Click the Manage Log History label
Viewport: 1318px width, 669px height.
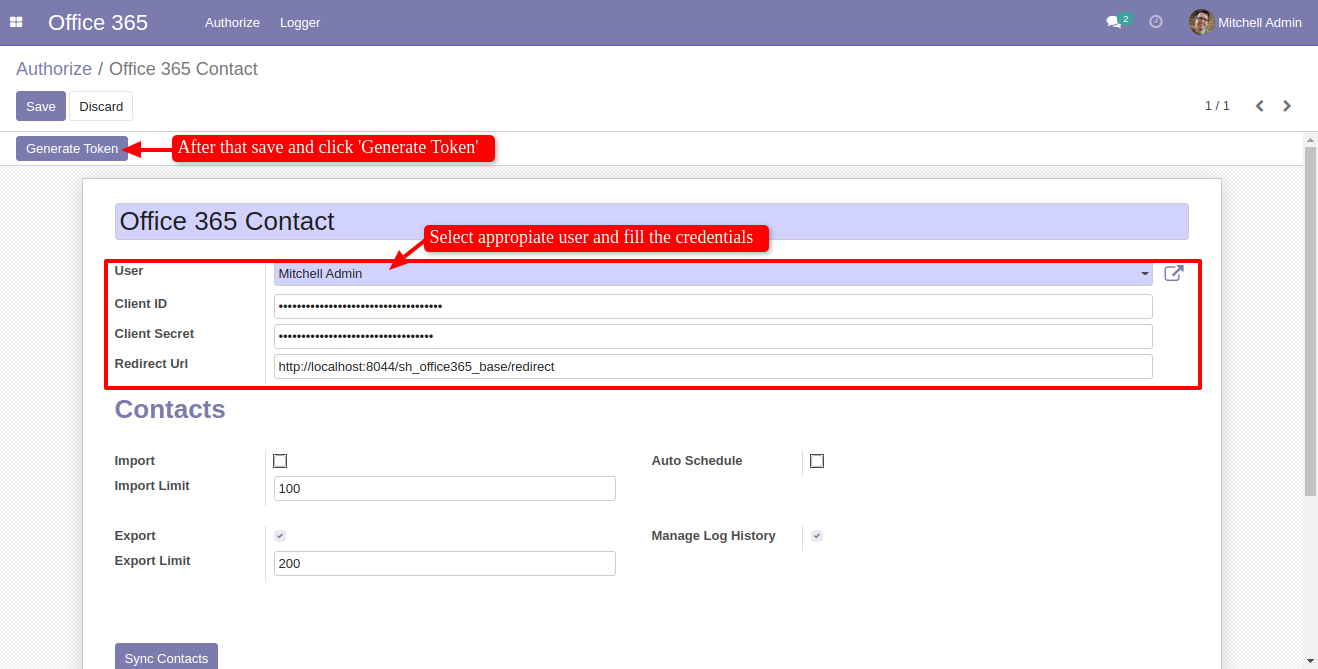714,536
